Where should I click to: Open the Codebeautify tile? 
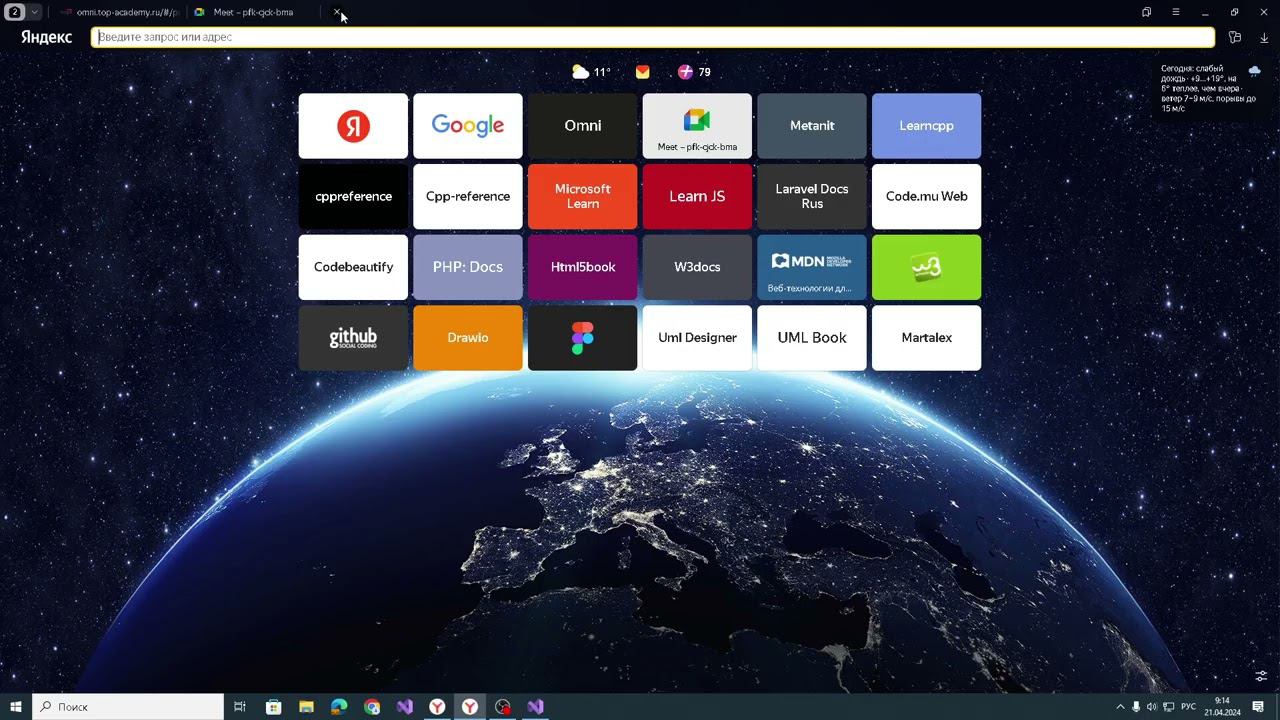[x=353, y=267]
